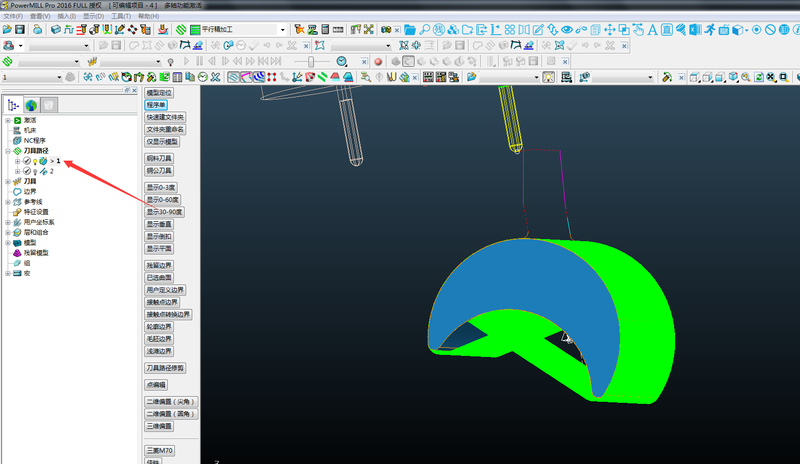The image size is (800, 464).
Task: Click the blue folder icon in top-right toolbar
Action: [x=410, y=30]
